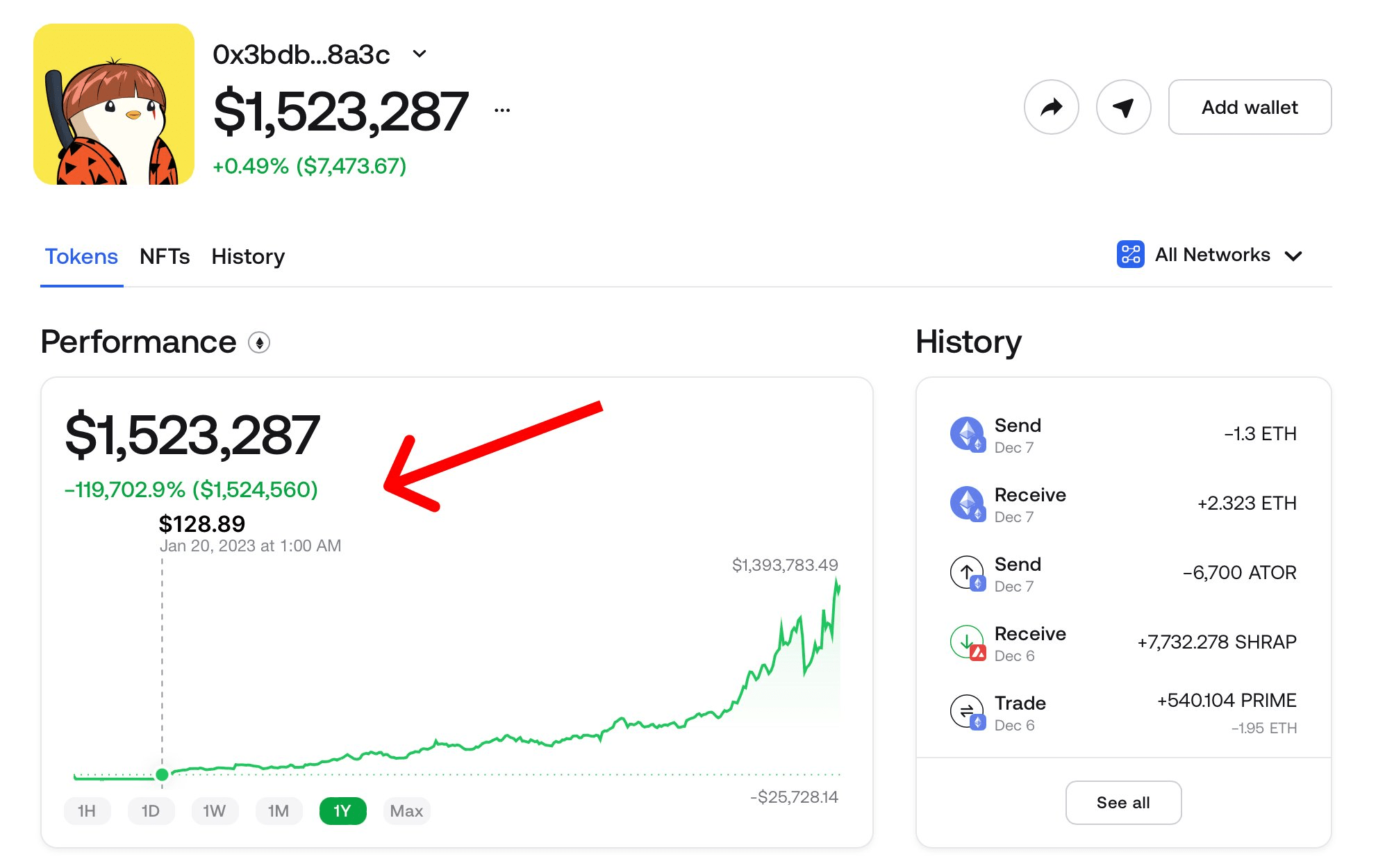
Task: Switch to the NFTs tab
Action: click(165, 256)
